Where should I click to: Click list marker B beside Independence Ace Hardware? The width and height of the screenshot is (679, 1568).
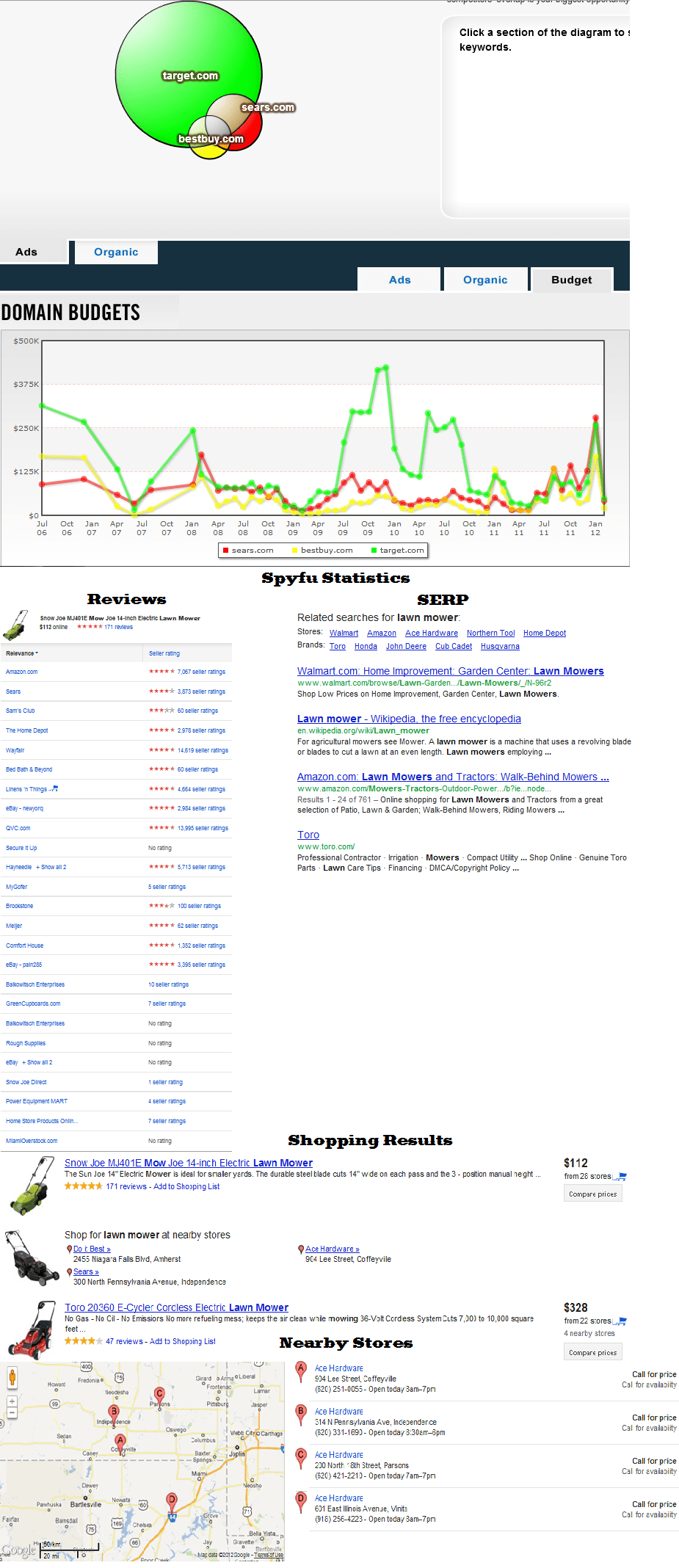301,1414
